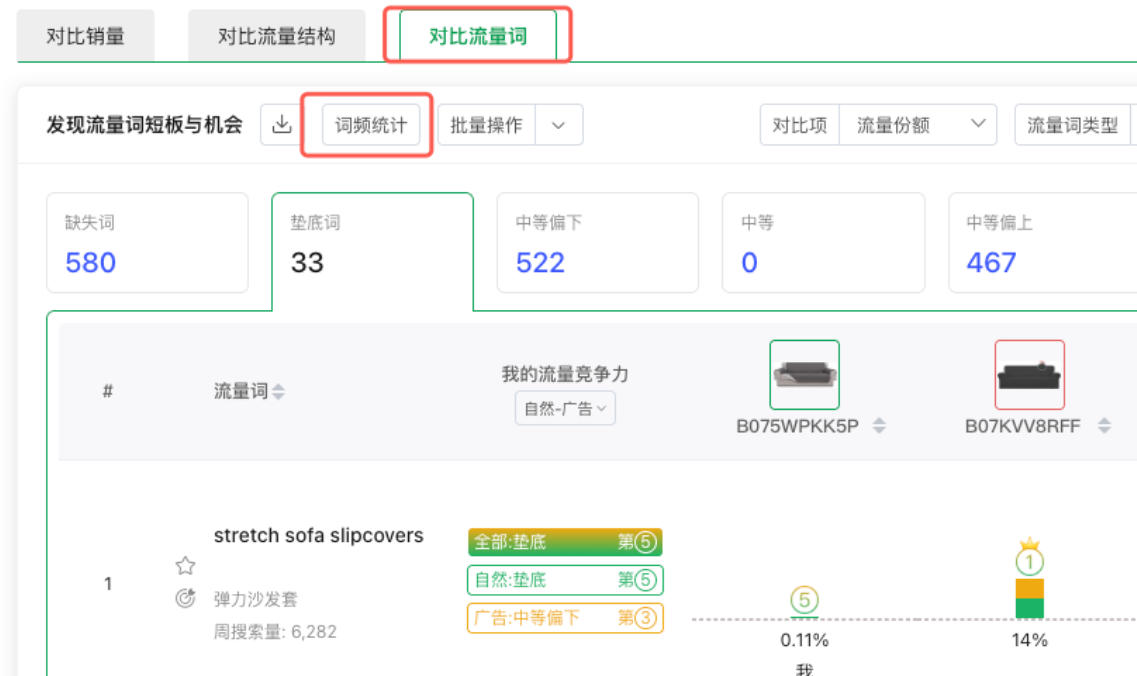Click the 周搜索量: 6,282 text
The image size is (1137, 676).
[x=275, y=631]
